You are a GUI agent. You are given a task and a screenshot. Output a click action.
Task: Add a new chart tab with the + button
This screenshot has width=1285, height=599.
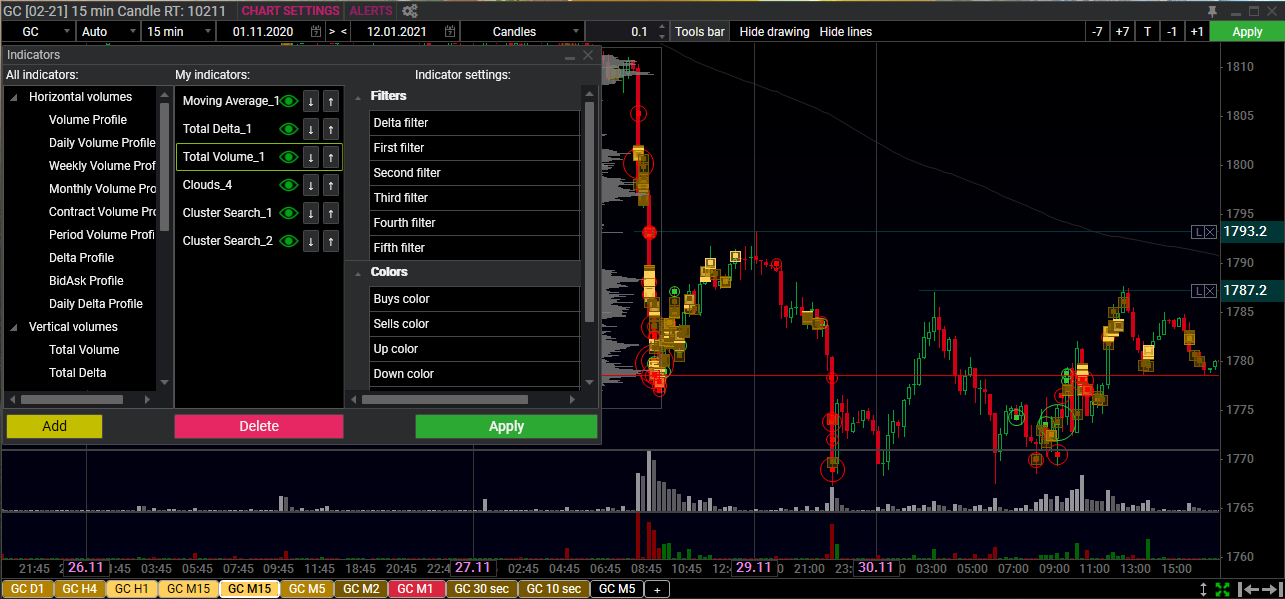657,589
